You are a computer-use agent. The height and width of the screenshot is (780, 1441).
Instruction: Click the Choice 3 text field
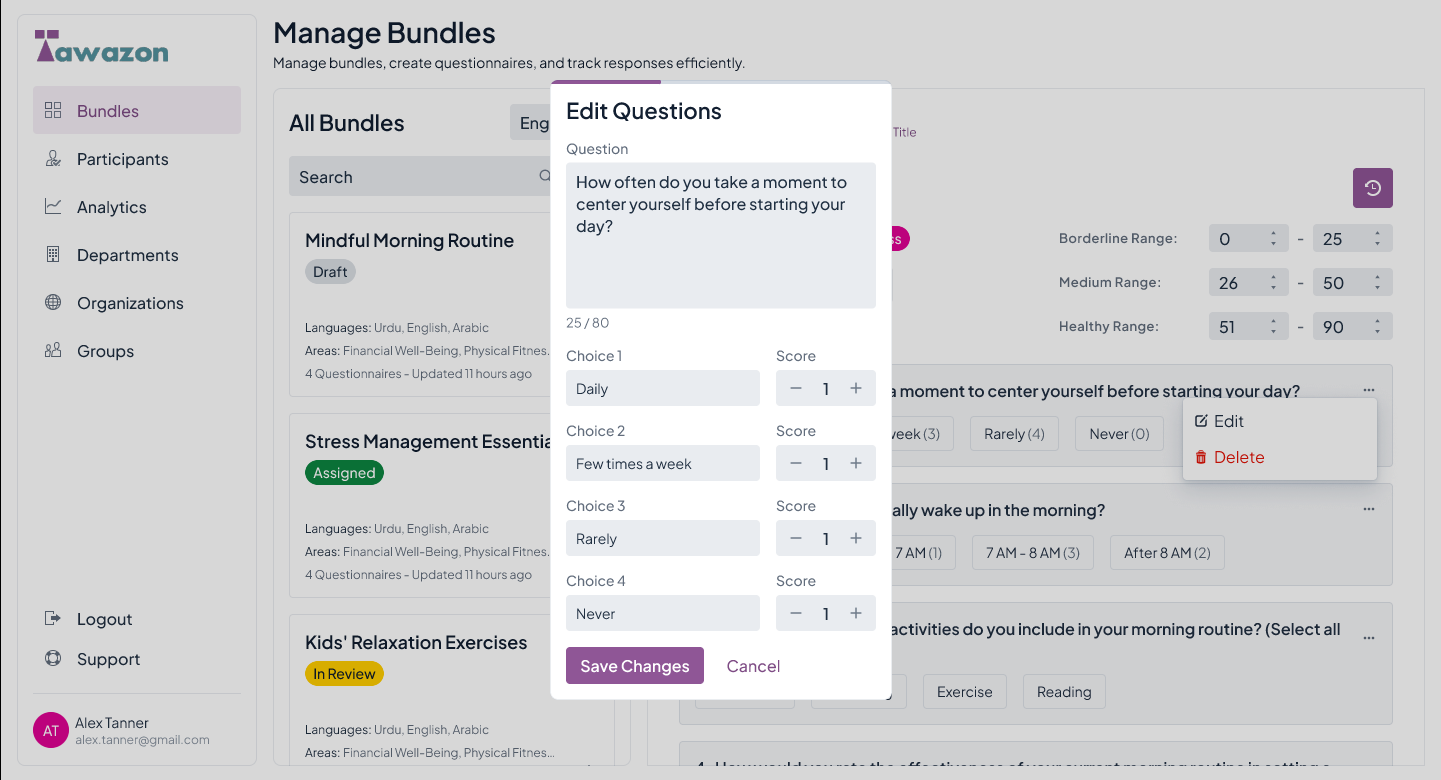click(x=662, y=539)
